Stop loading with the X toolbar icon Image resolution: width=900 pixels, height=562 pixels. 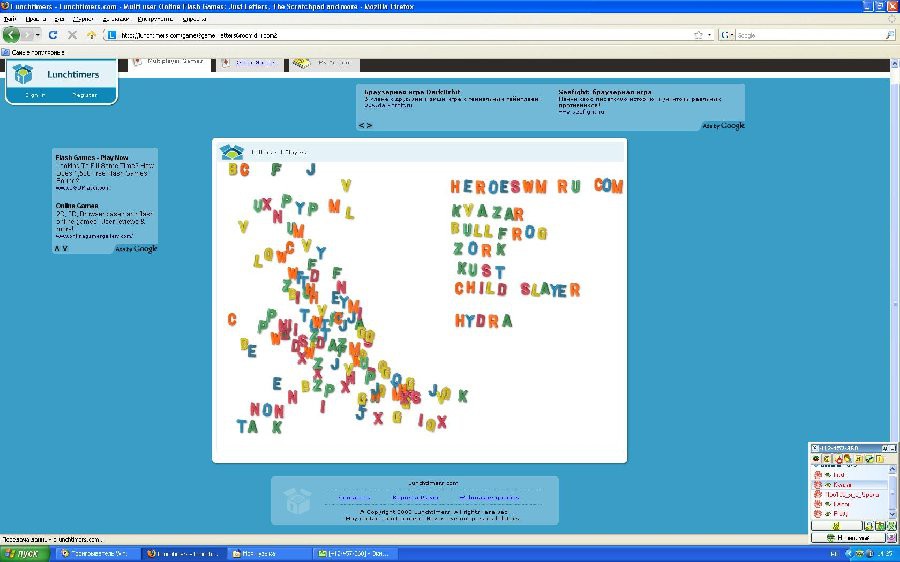(x=72, y=35)
